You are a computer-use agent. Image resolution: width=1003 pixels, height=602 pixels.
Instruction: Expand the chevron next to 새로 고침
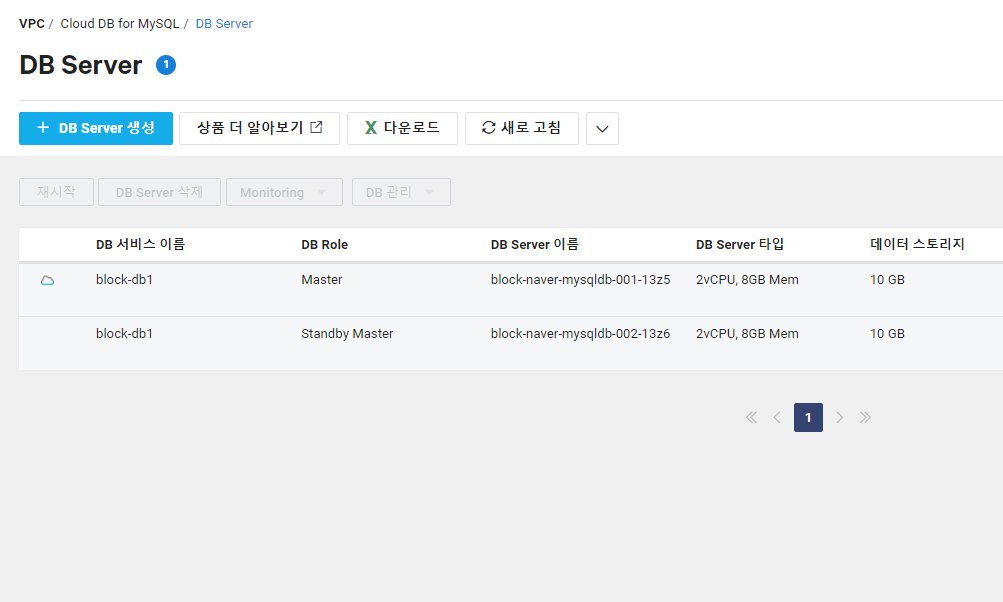pyautogui.click(x=602, y=127)
